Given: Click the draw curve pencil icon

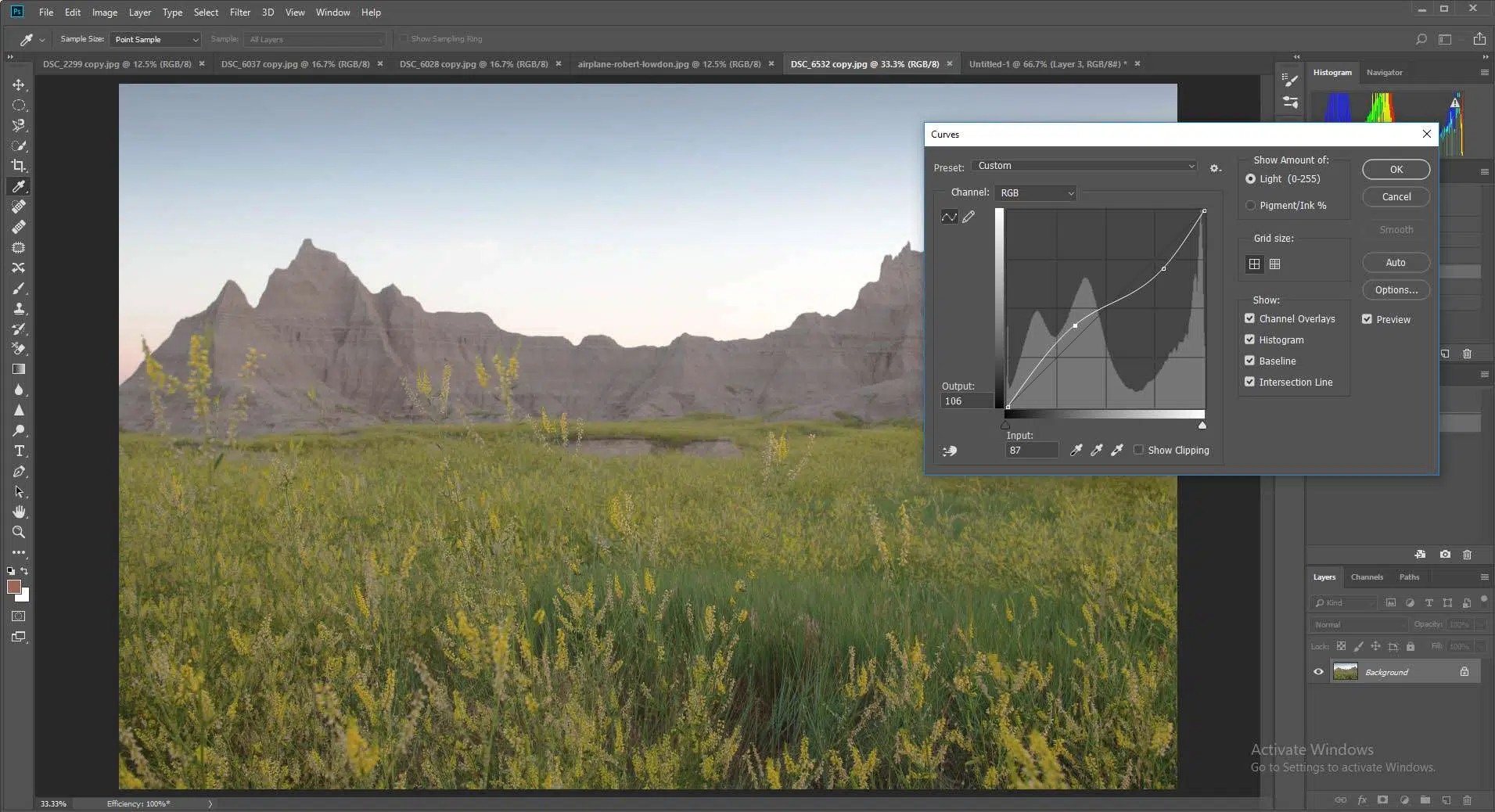Looking at the screenshot, I should coord(969,217).
